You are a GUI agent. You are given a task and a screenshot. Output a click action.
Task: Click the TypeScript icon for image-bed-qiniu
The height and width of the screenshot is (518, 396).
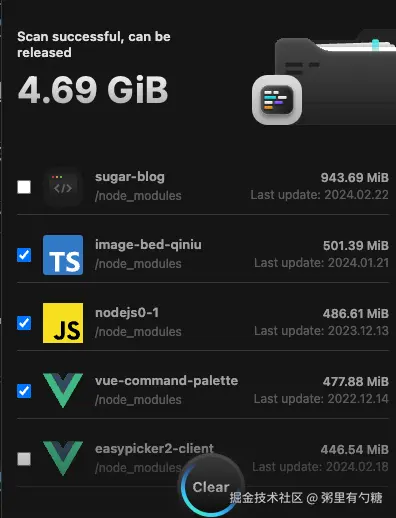63,255
